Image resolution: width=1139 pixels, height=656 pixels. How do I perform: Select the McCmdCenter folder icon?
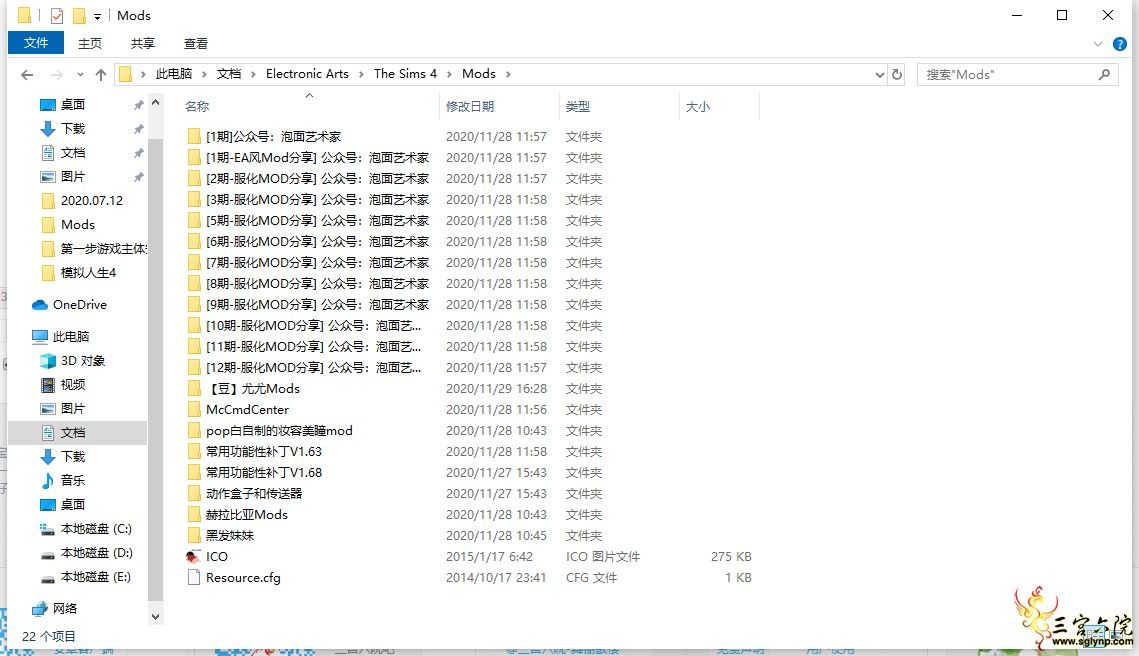pos(194,410)
